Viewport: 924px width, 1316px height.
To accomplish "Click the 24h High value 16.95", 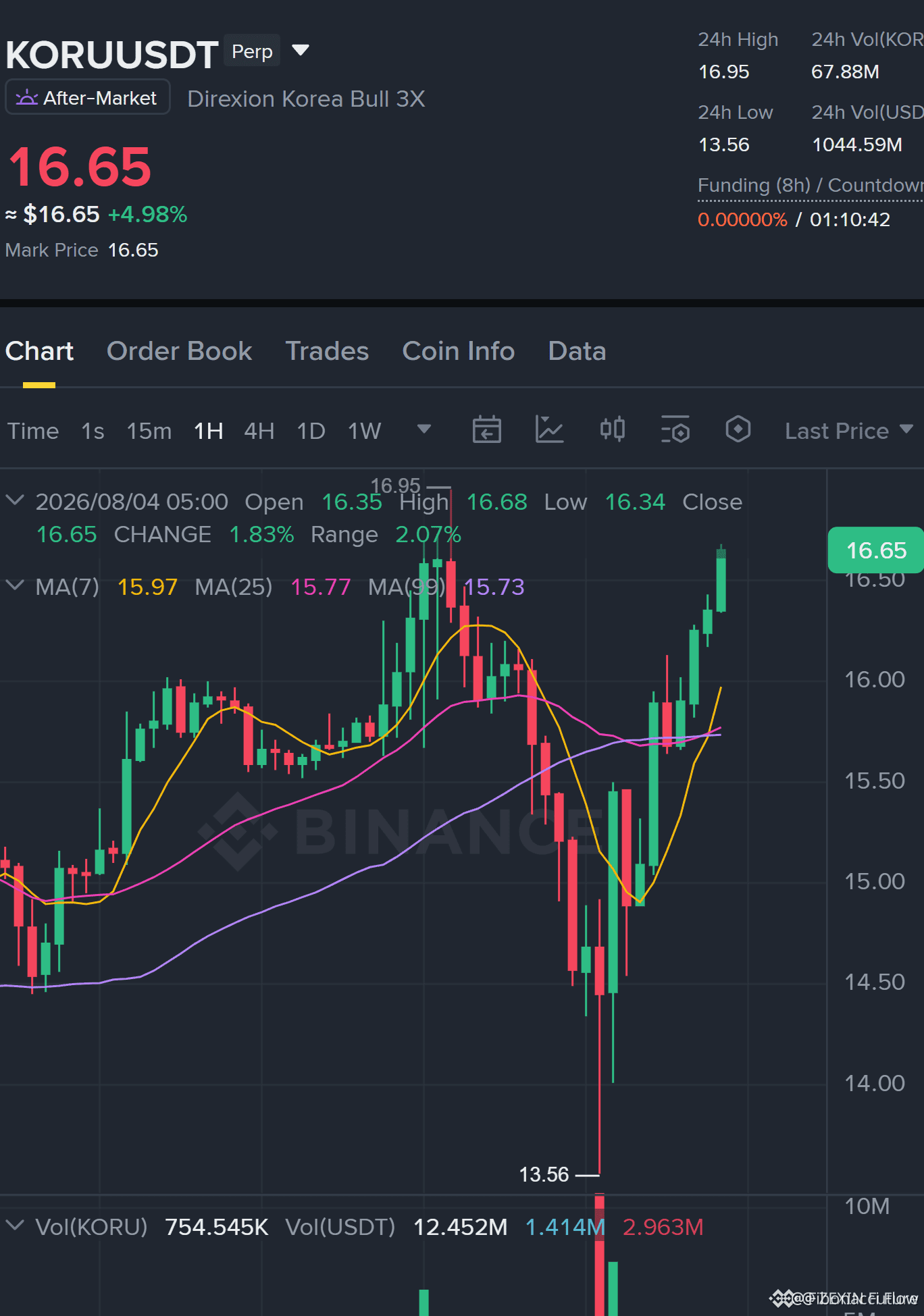I will point(724,72).
